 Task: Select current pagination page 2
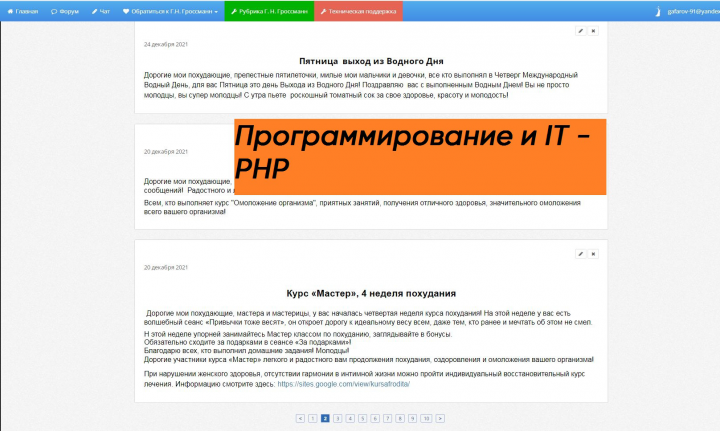[325, 418]
